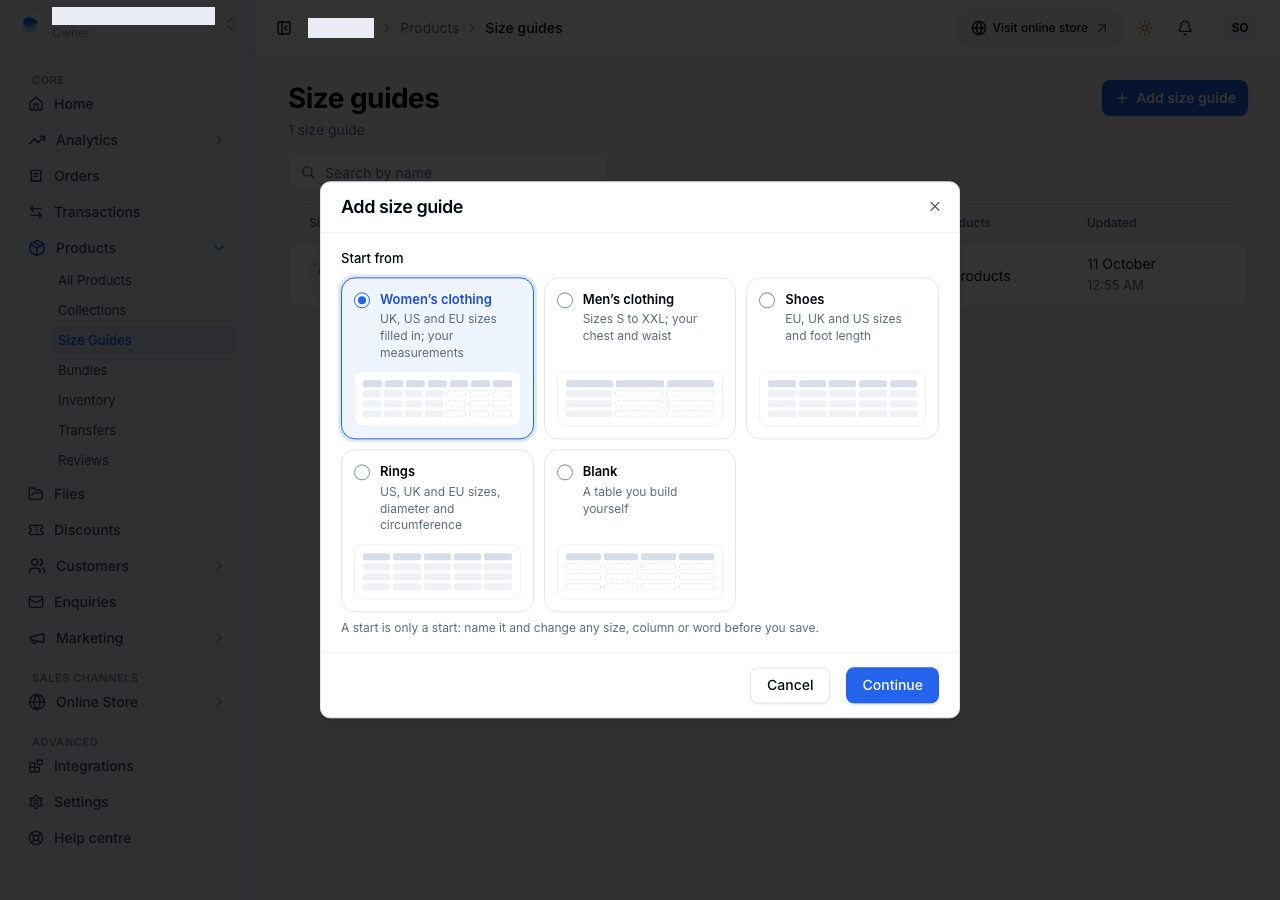This screenshot has height=900, width=1280.
Task: Switch theme with the sun icon
Action: (x=1145, y=28)
